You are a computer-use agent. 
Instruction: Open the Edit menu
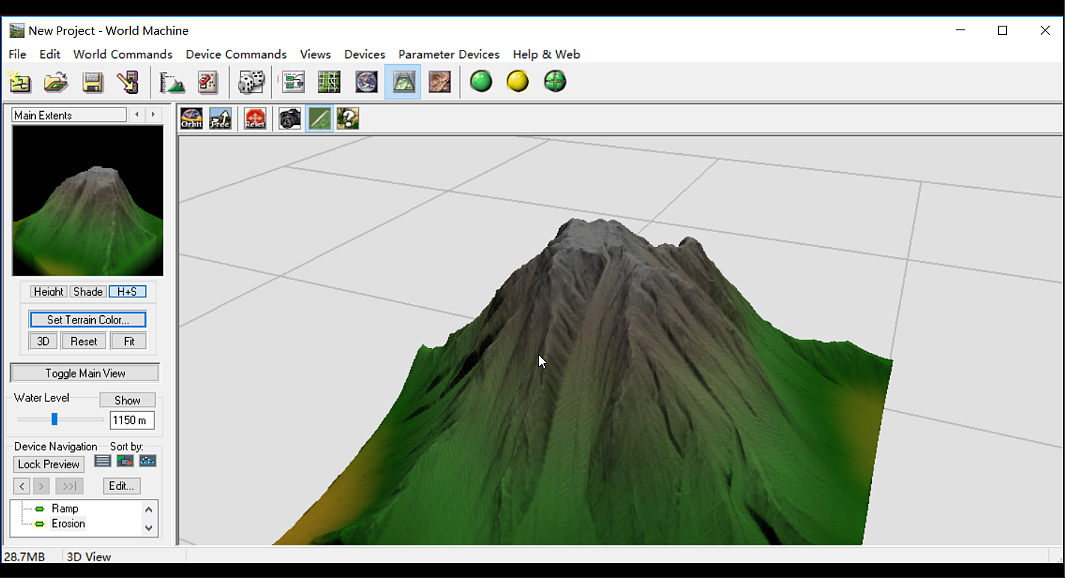click(x=50, y=54)
